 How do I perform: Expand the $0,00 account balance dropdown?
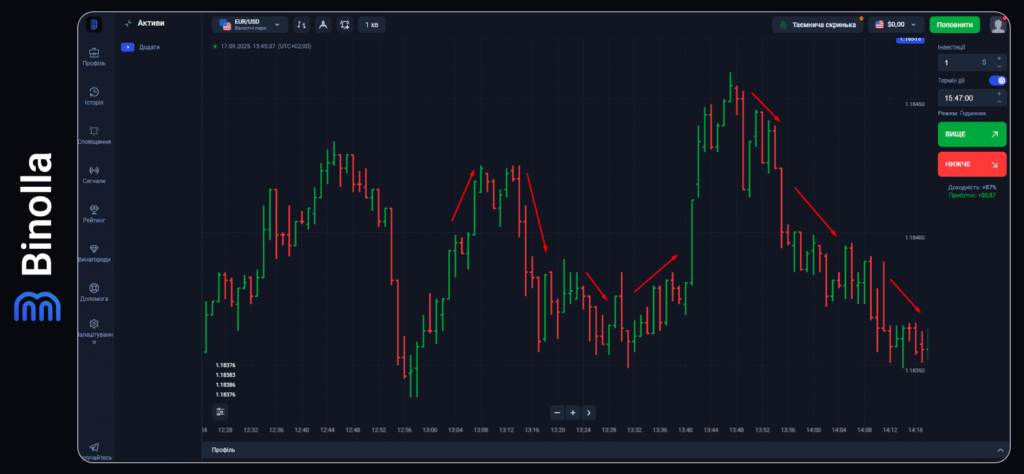895,24
